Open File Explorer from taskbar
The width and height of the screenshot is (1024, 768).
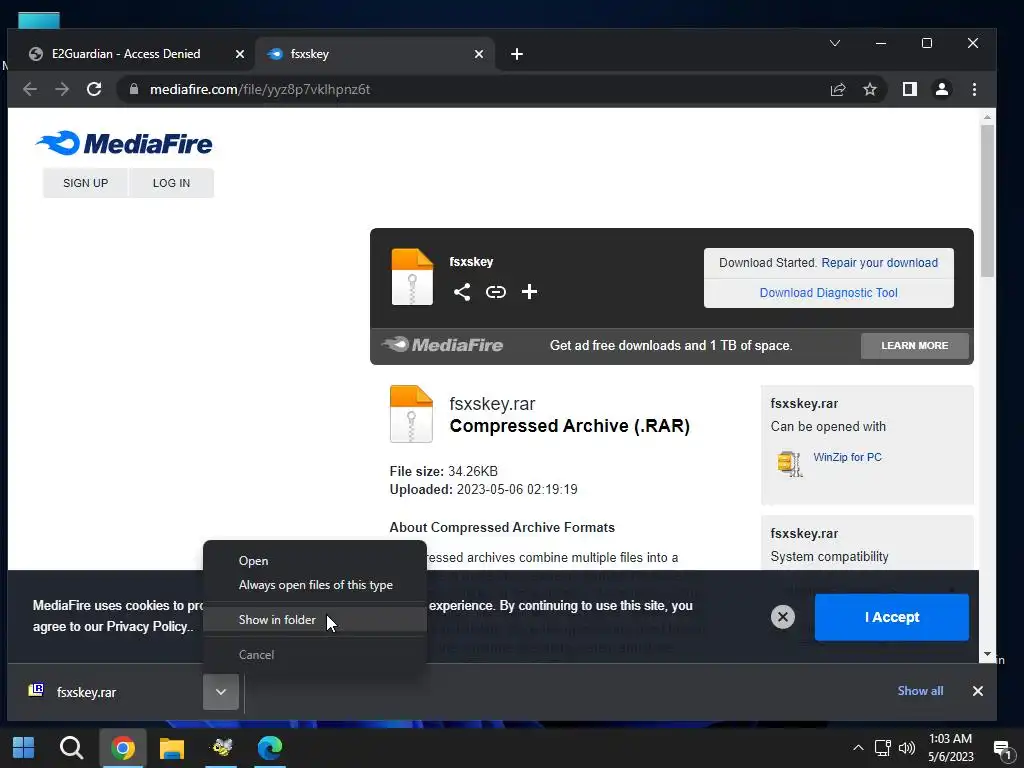(x=172, y=748)
